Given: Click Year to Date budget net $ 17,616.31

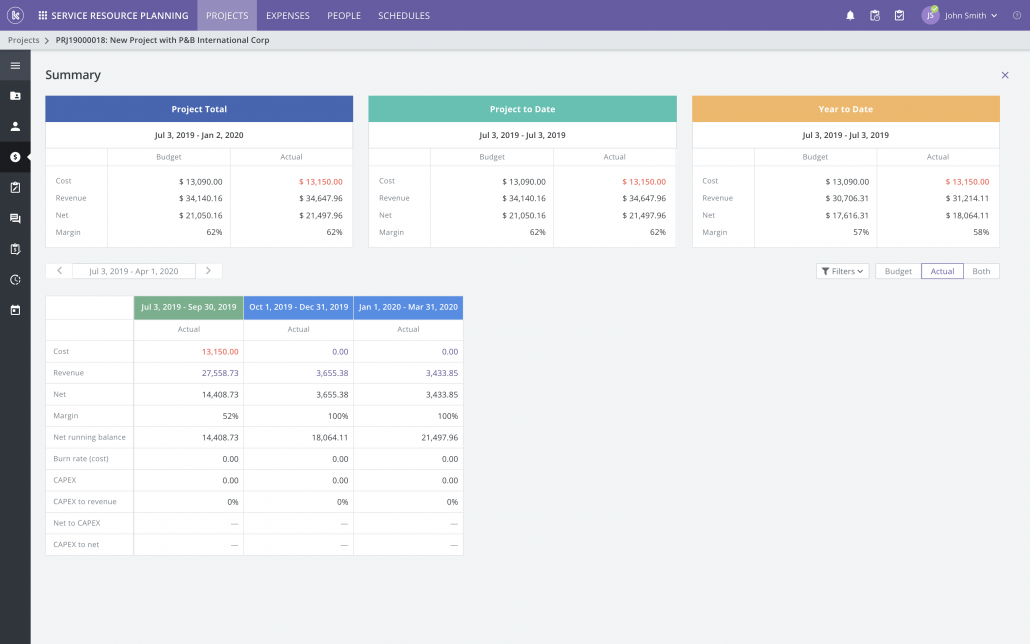Looking at the screenshot, I should point(847,216).
